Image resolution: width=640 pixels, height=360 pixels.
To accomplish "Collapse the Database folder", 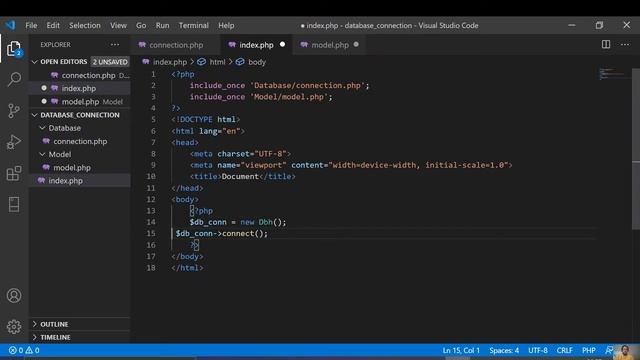I will point(64,128).
